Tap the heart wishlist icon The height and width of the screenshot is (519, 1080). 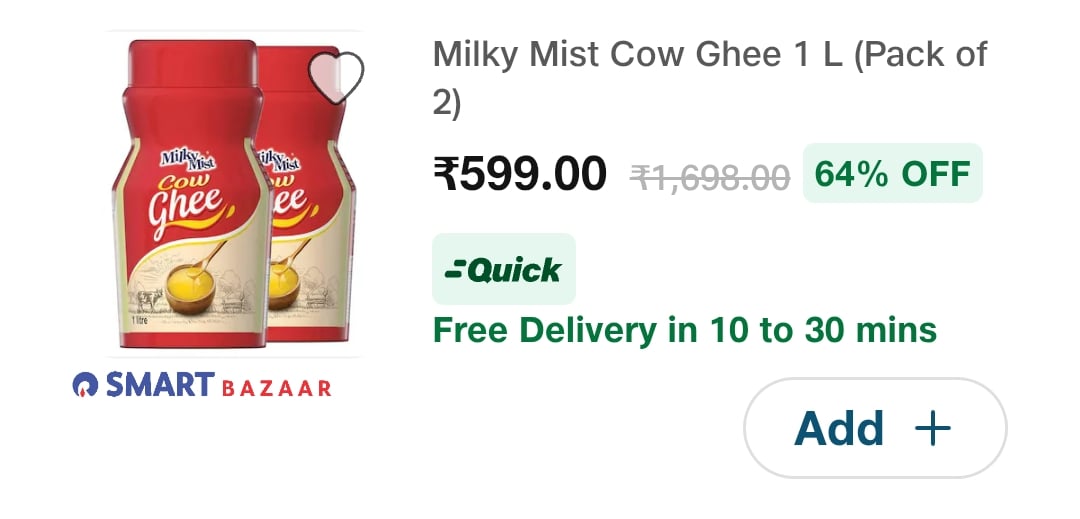(335, 78)
